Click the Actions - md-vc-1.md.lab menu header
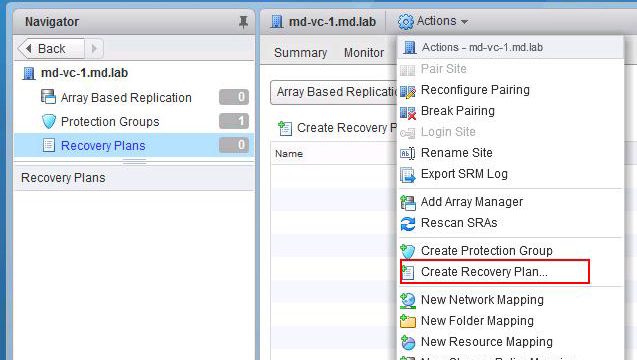The width and height of the screenshot is (637, 360). pyautogui.click(x=510, y=47)
